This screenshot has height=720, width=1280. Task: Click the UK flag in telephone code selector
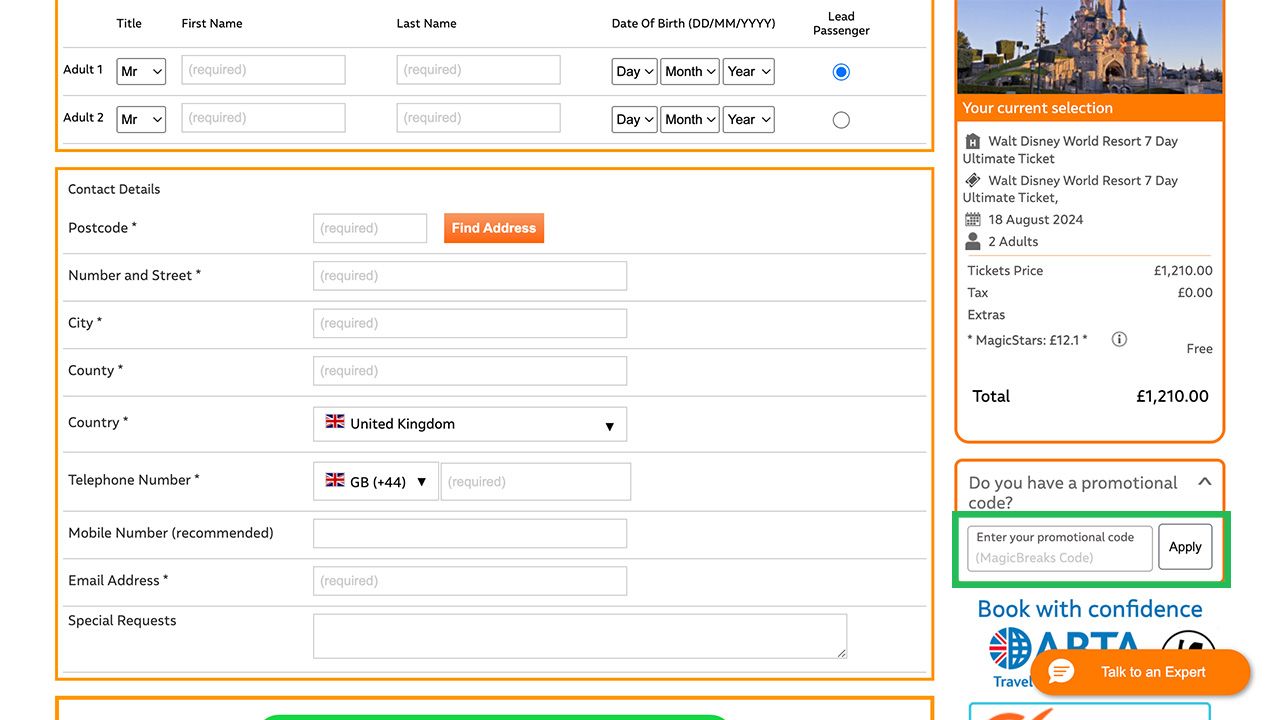click(x=335, y=480)
